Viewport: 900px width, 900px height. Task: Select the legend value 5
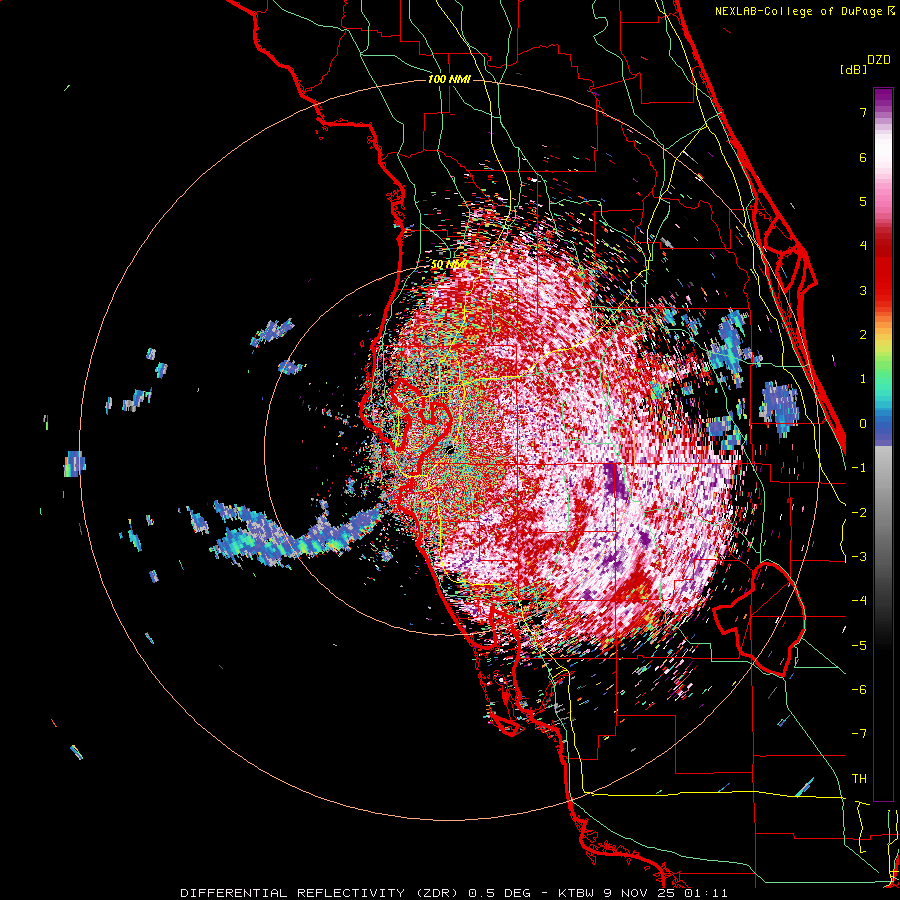tap(863, 201)
